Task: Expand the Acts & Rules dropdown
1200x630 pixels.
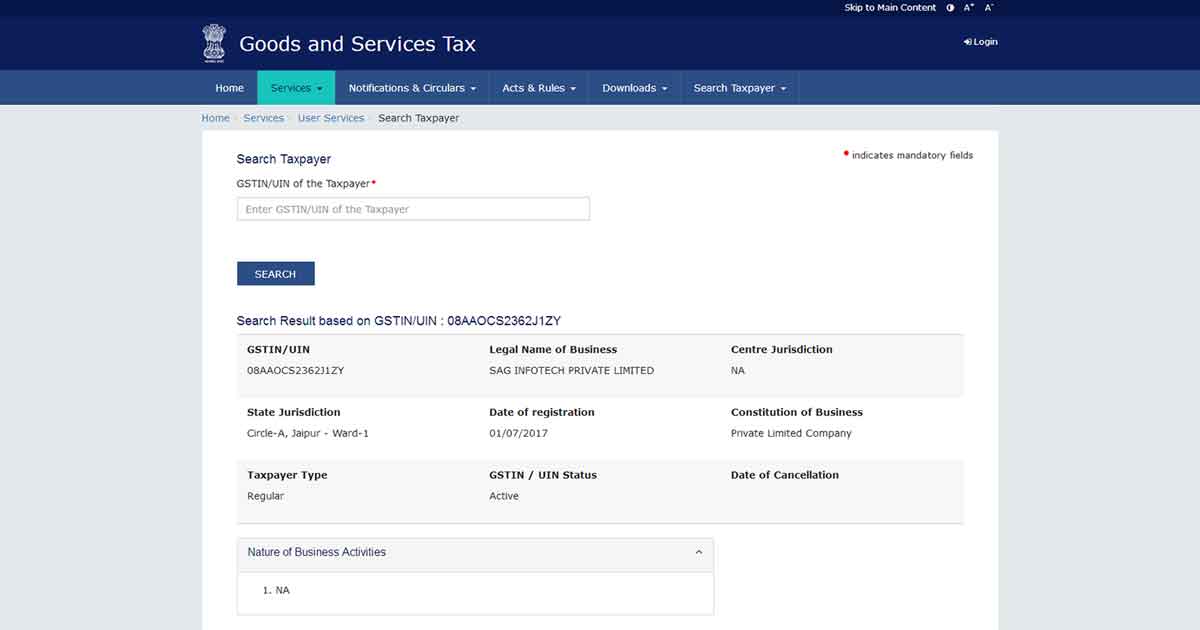Action: 539,88
